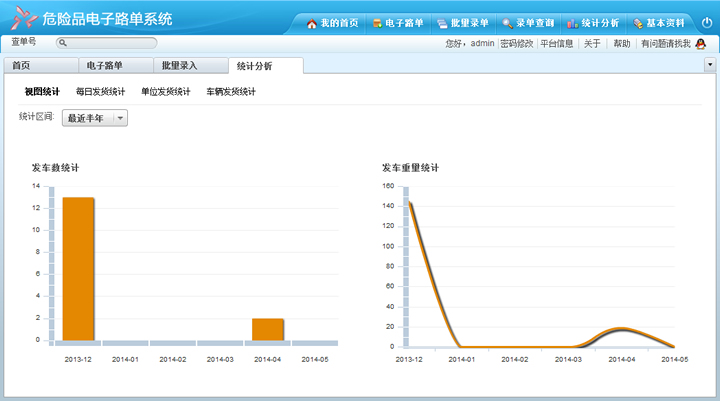Open 统计分析 via the bar chart icon

(573, 22)
